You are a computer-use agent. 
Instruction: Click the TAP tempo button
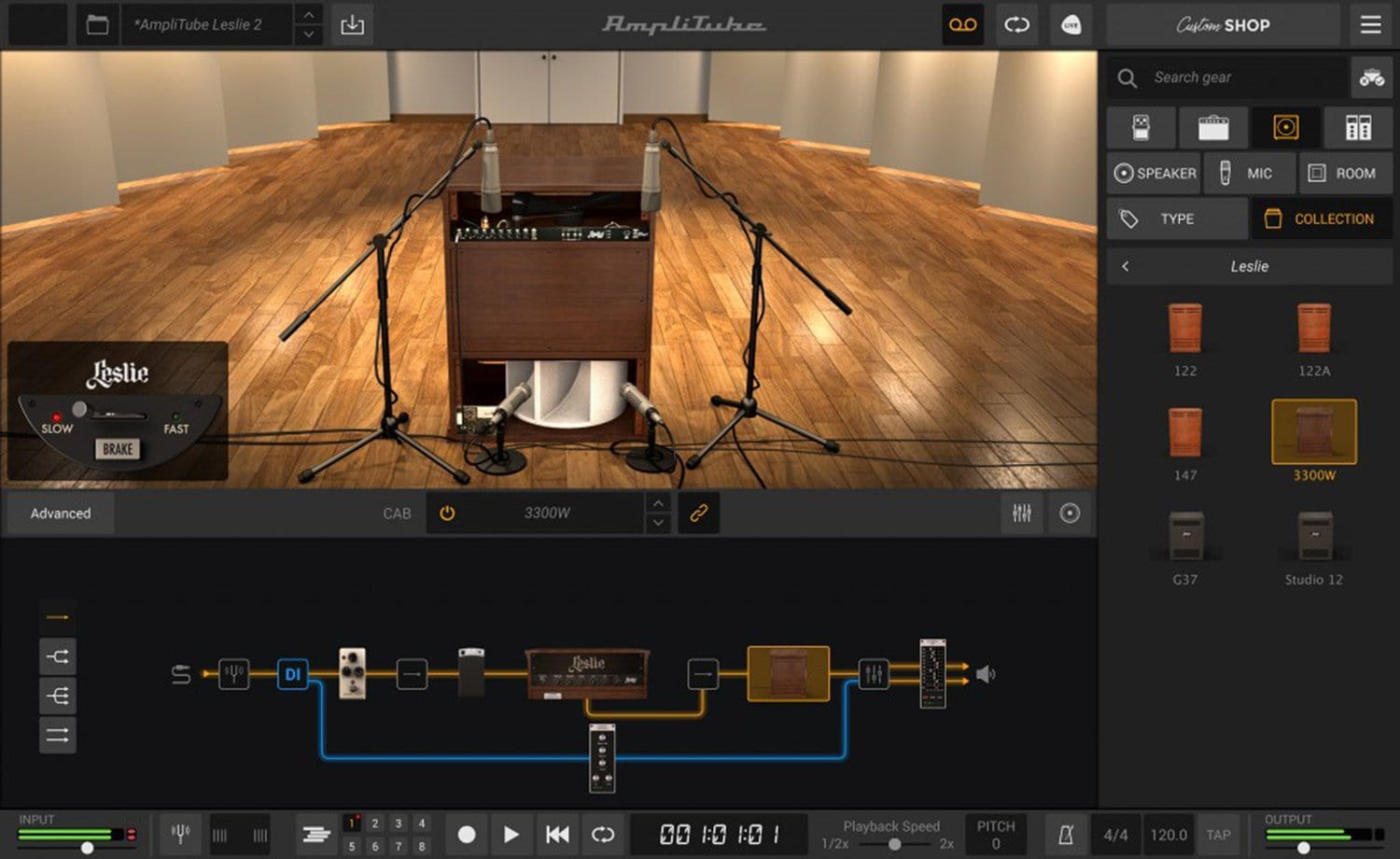pos(1218,835)
